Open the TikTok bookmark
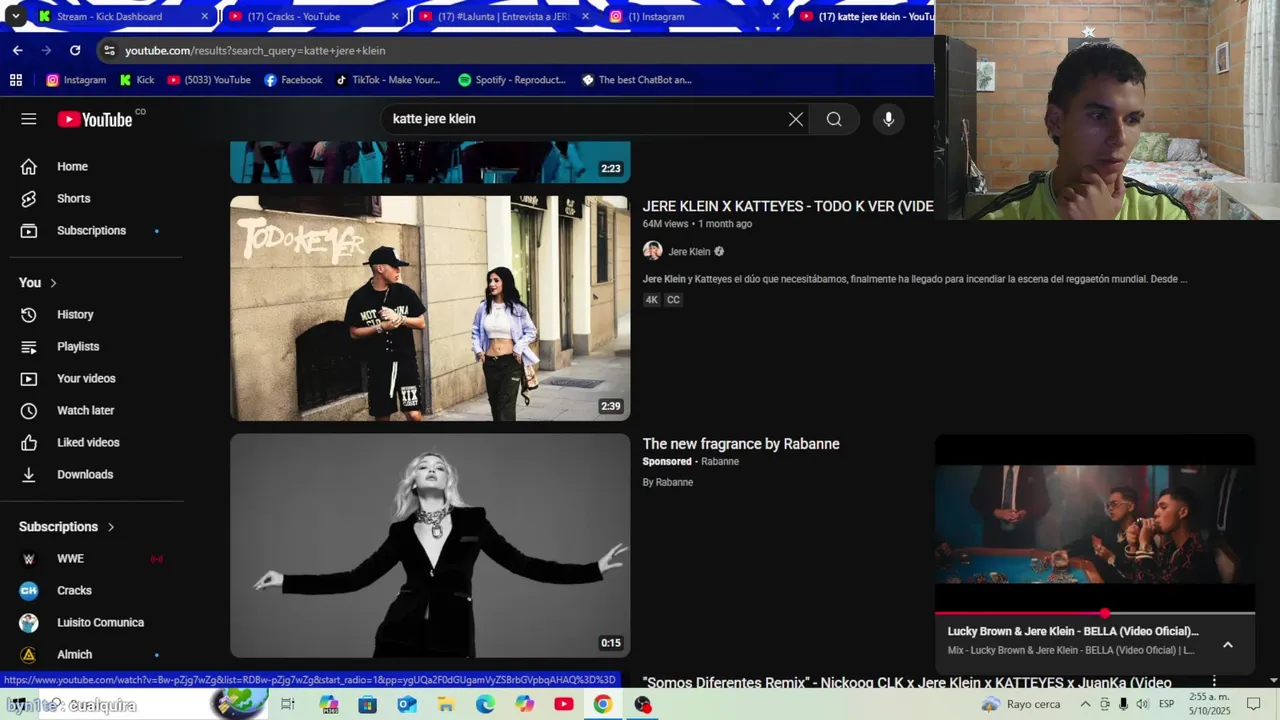Screen dimensions: 1280x720 click(388, 80)
